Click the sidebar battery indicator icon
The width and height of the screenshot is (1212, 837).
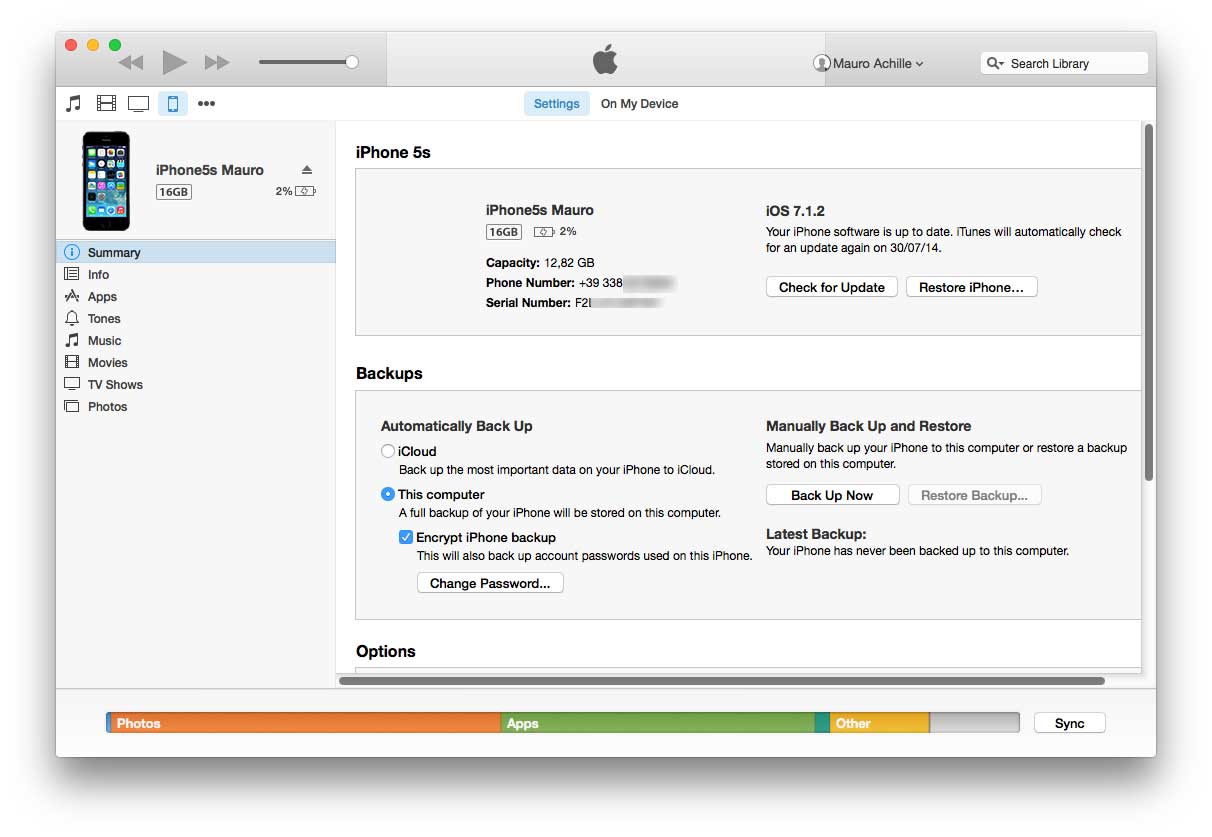point(306,191)
